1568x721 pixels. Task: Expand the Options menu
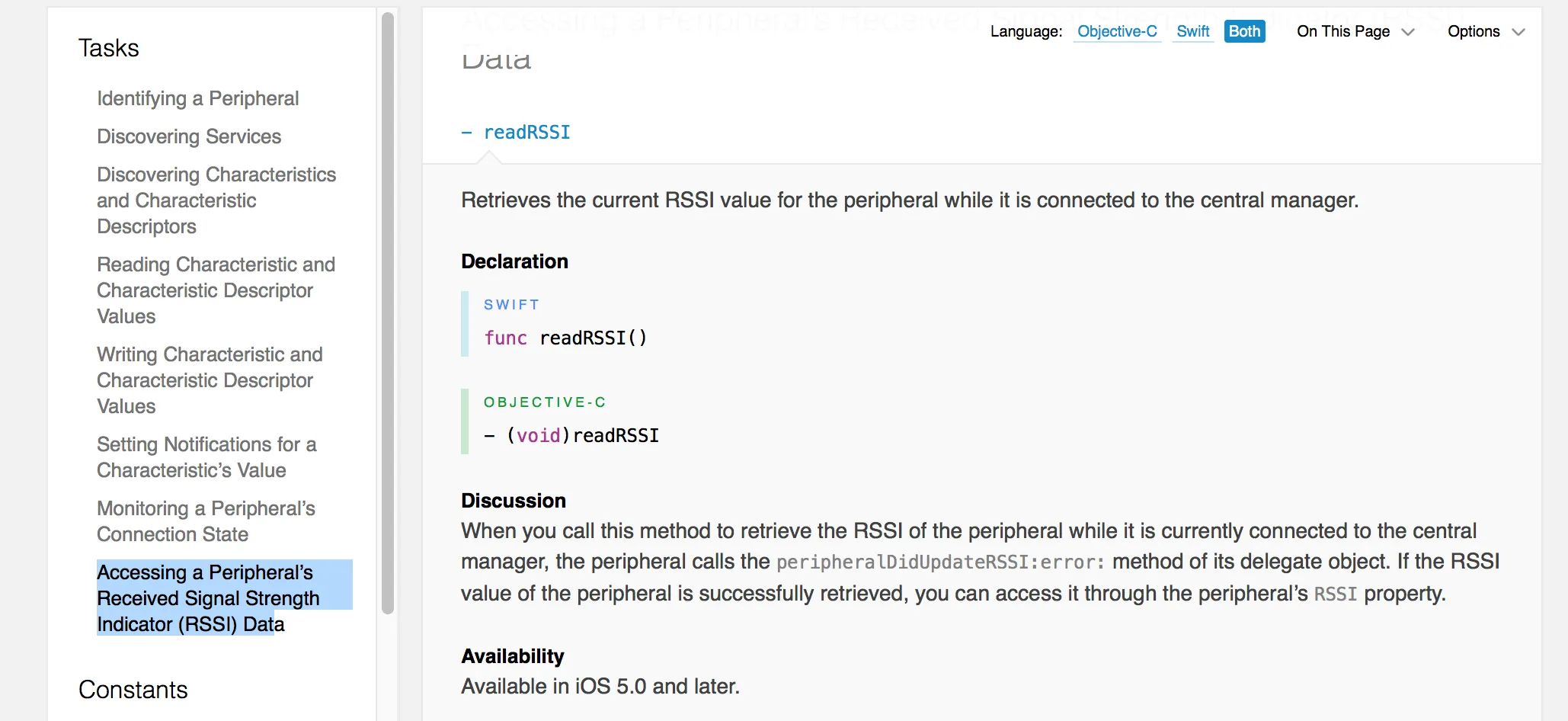tap(1474, 31)
